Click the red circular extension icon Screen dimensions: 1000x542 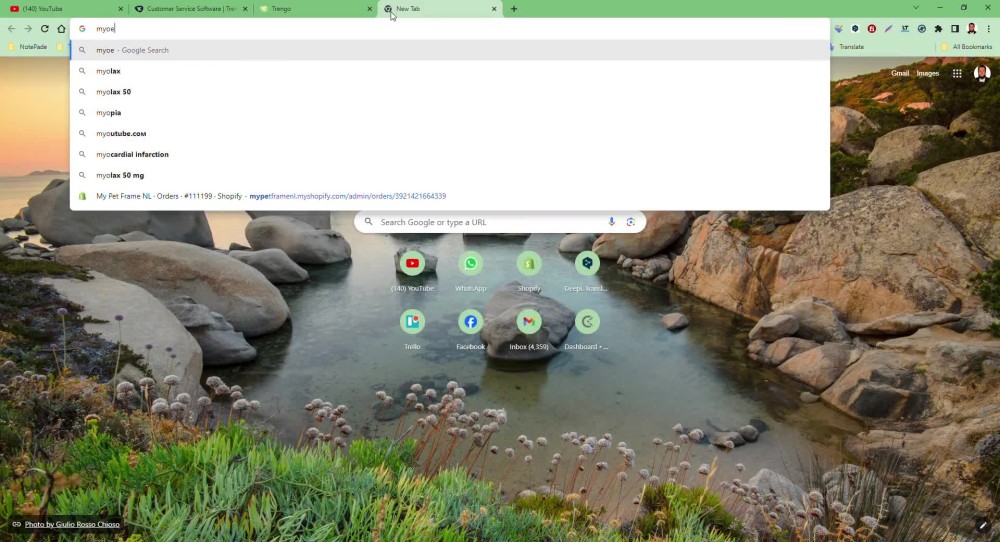point(872,29)
